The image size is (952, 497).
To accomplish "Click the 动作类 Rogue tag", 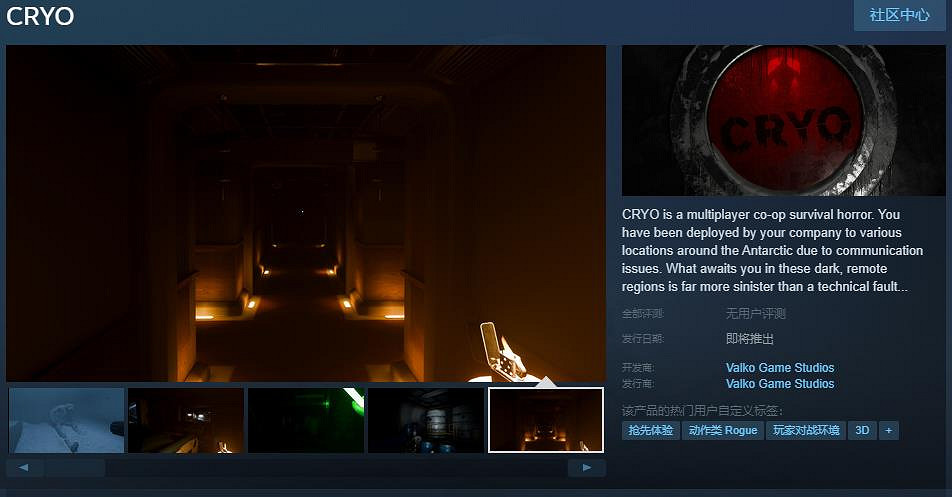I will (x=722, y=430).
